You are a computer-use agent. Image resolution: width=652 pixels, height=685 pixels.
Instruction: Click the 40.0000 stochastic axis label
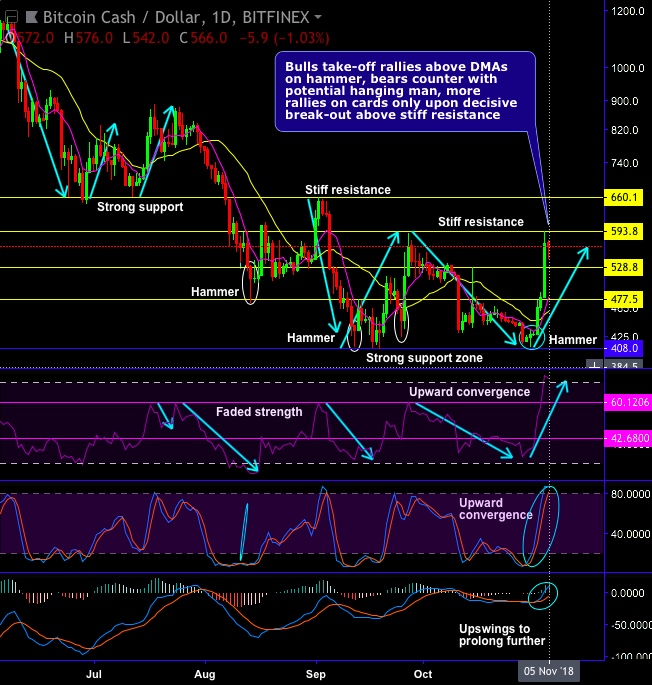click(x=630, y=534)
